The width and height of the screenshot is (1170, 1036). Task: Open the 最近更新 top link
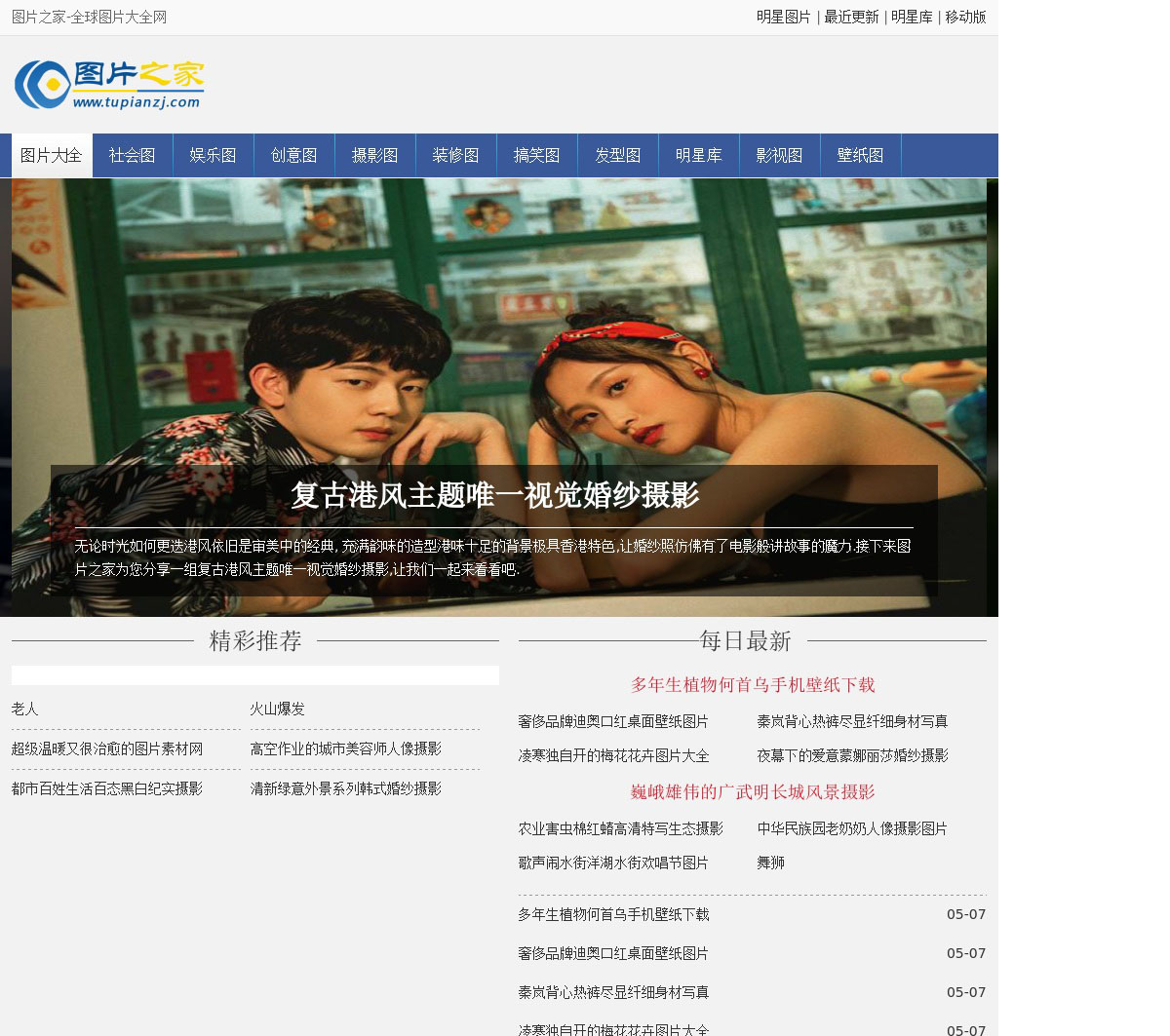click(x=851, y=18)
